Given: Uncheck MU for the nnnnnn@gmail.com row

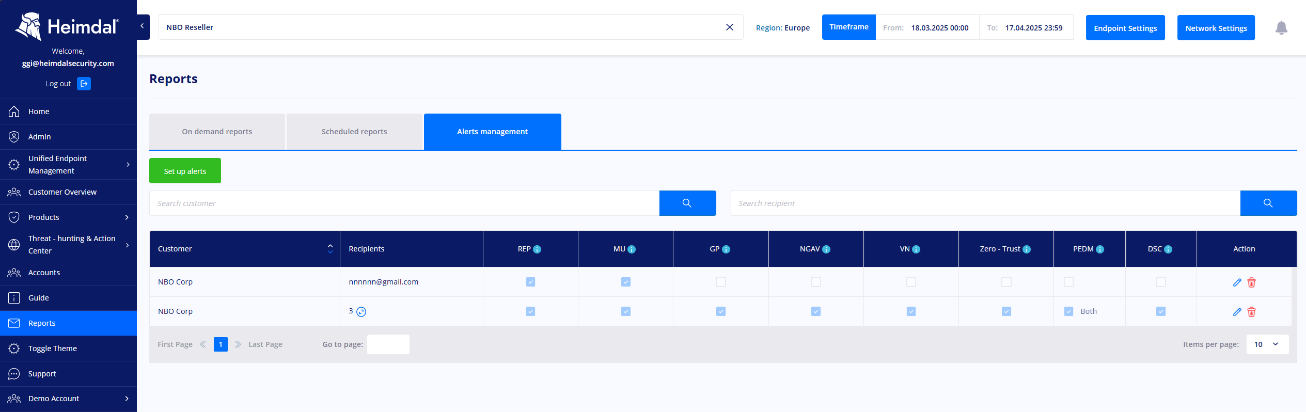Looking at the screenshot, I should pos(625,282).
